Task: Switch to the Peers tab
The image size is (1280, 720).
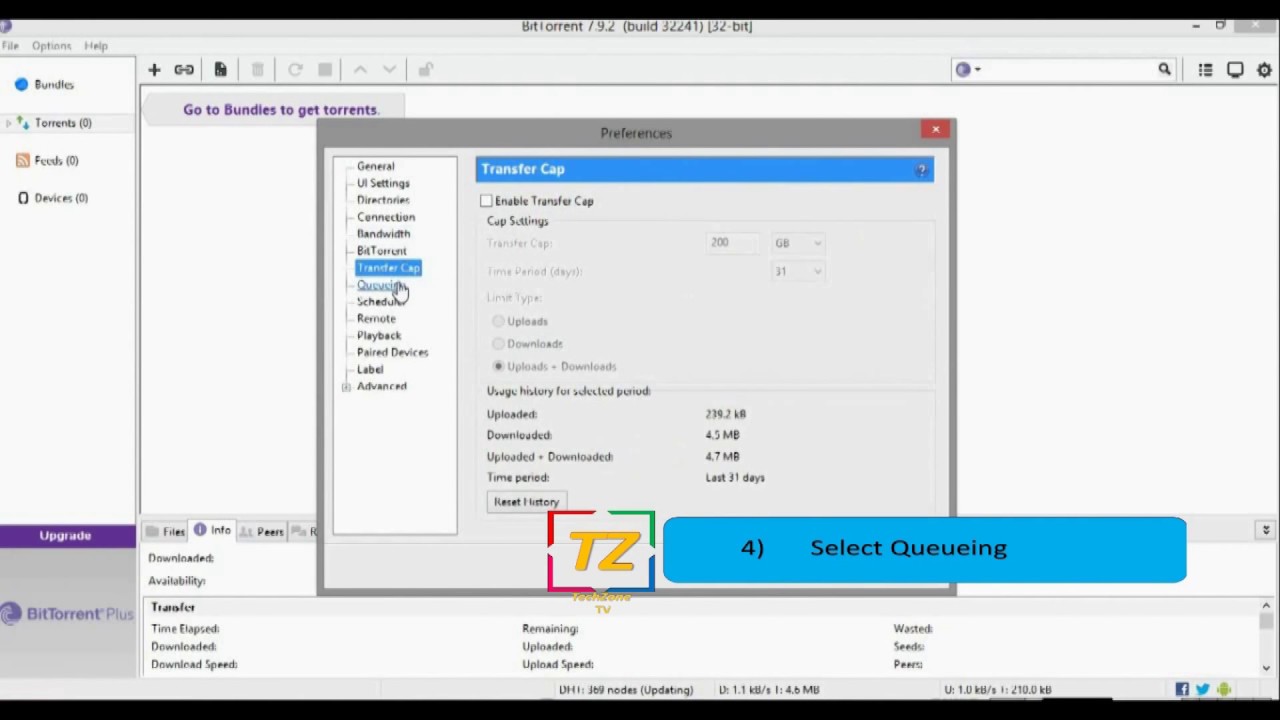Action: coord(263,532)
